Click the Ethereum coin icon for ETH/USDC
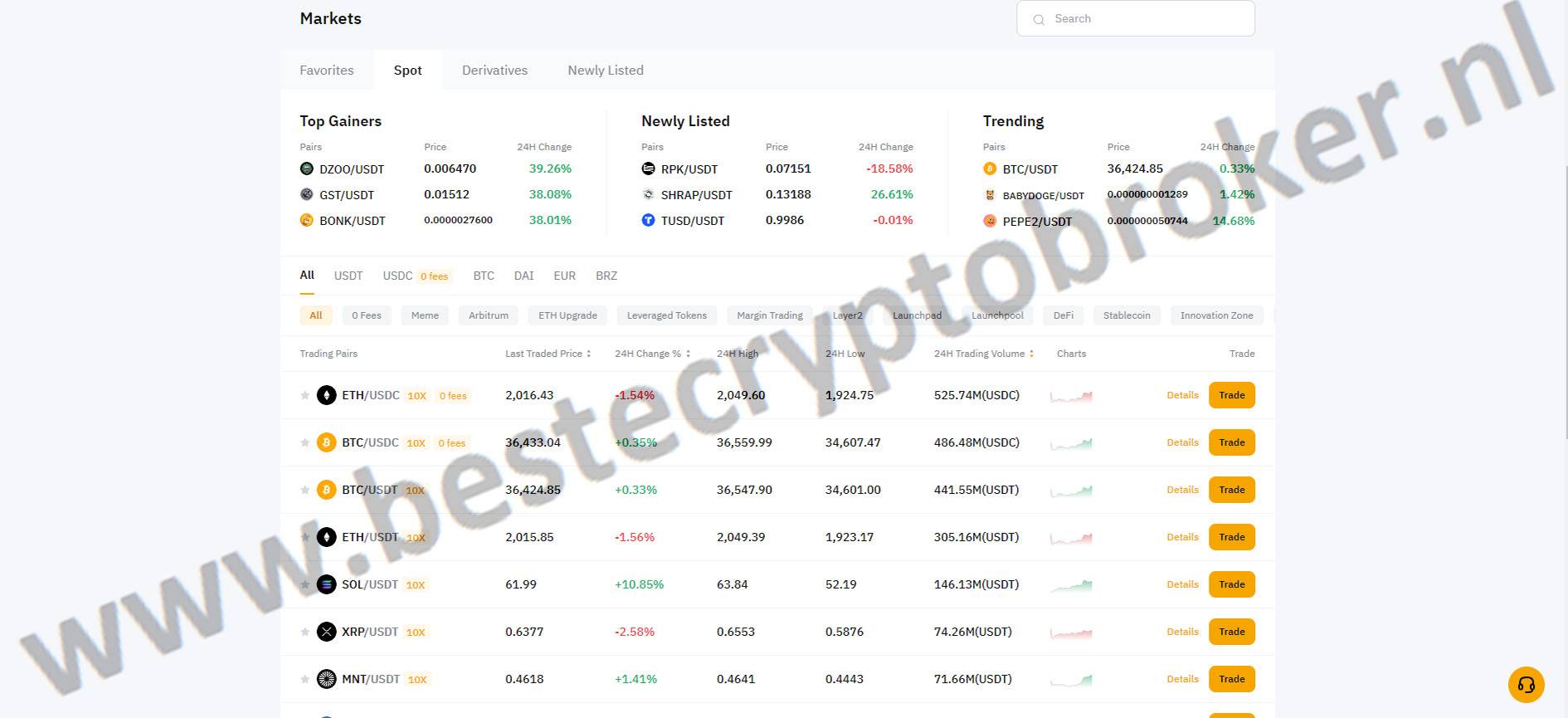The height and width of the screenshot is (718, 1568). click(x=327, y=395)
